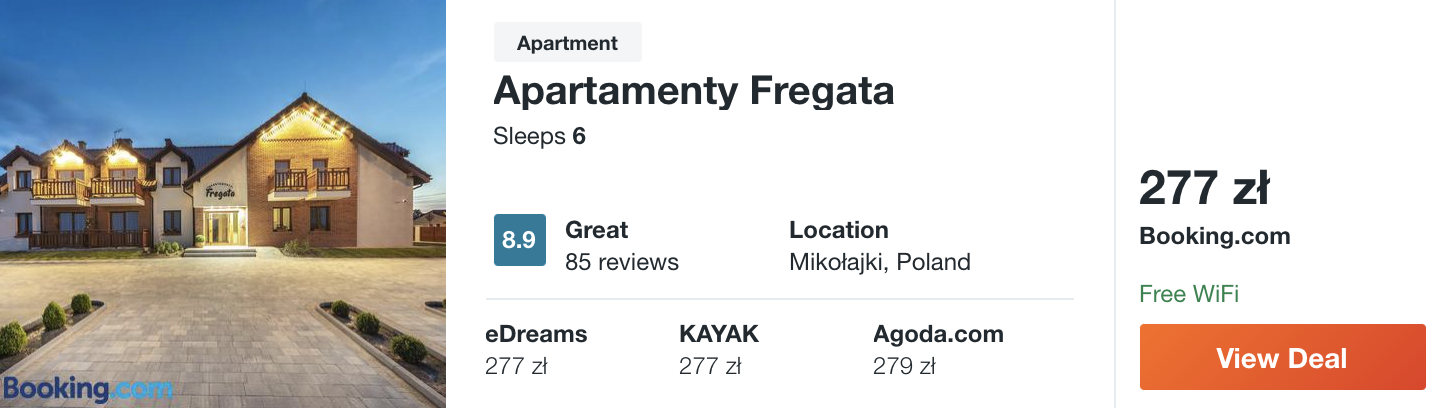
Task: Choose the eDreams provider offer
Action: [536, 334]
